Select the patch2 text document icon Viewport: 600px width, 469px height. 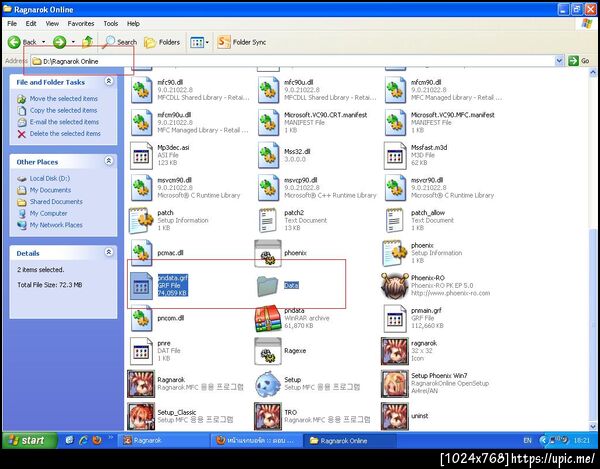[267, 220]
